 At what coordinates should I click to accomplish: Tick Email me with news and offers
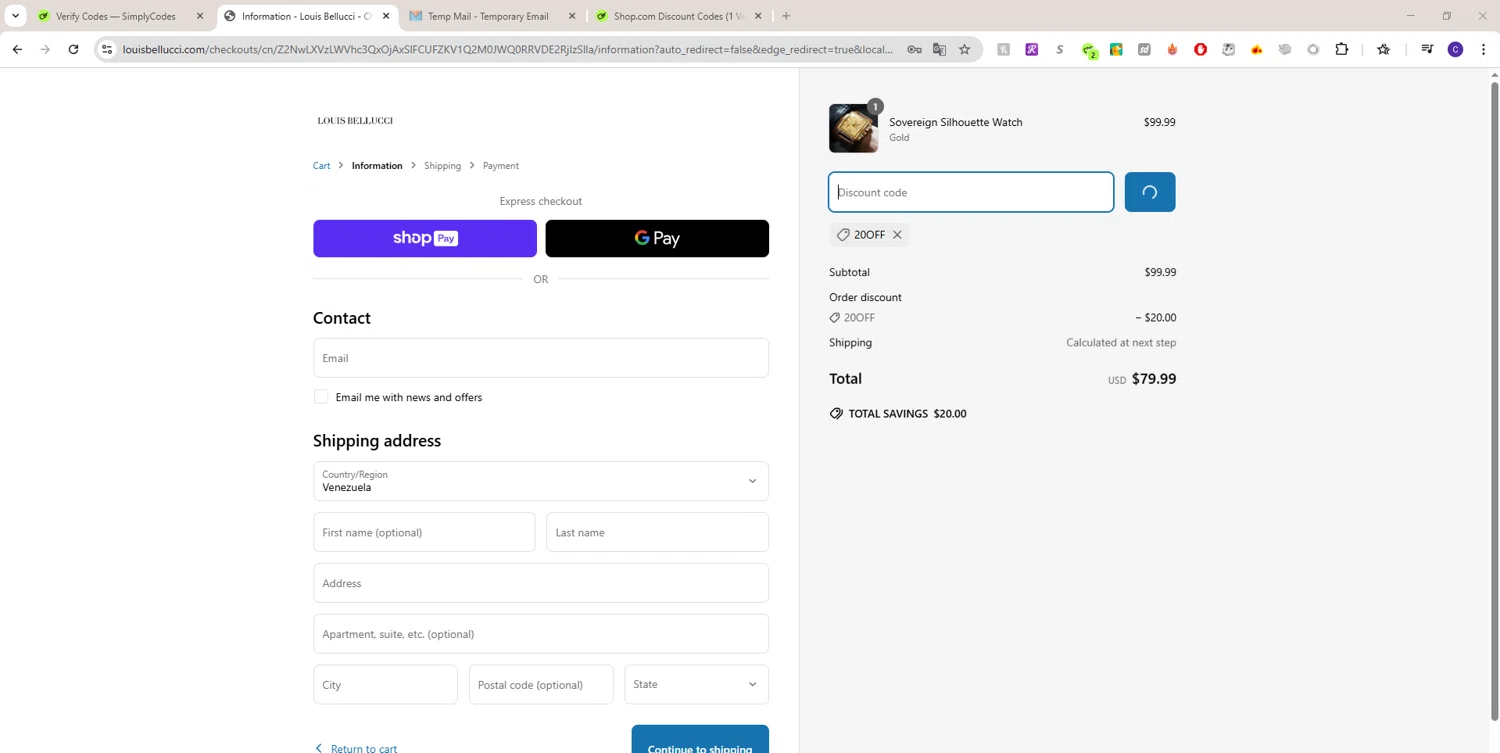pyautogui.click(x=321, y=397)
